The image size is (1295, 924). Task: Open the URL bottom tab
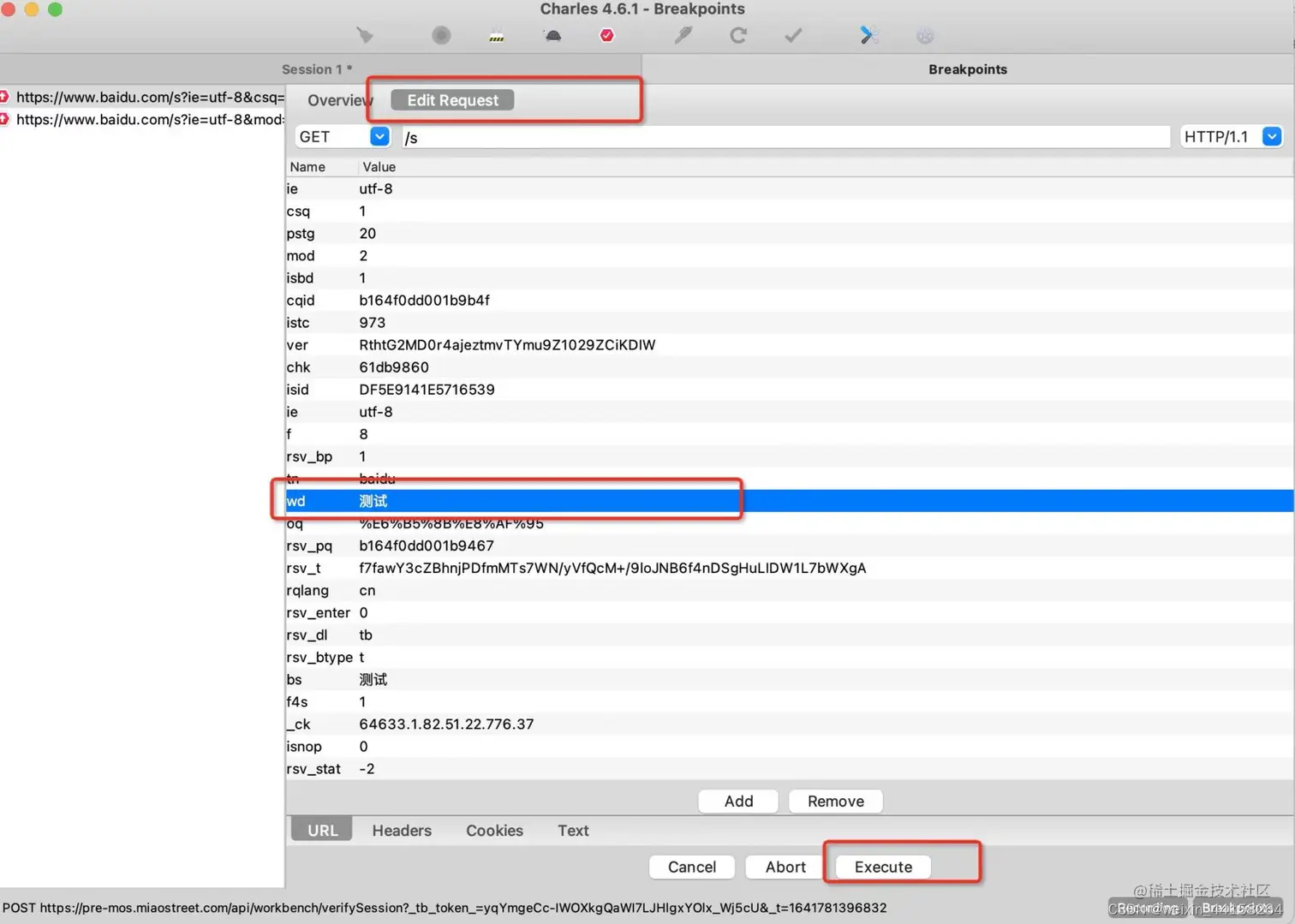pos(322,831)
